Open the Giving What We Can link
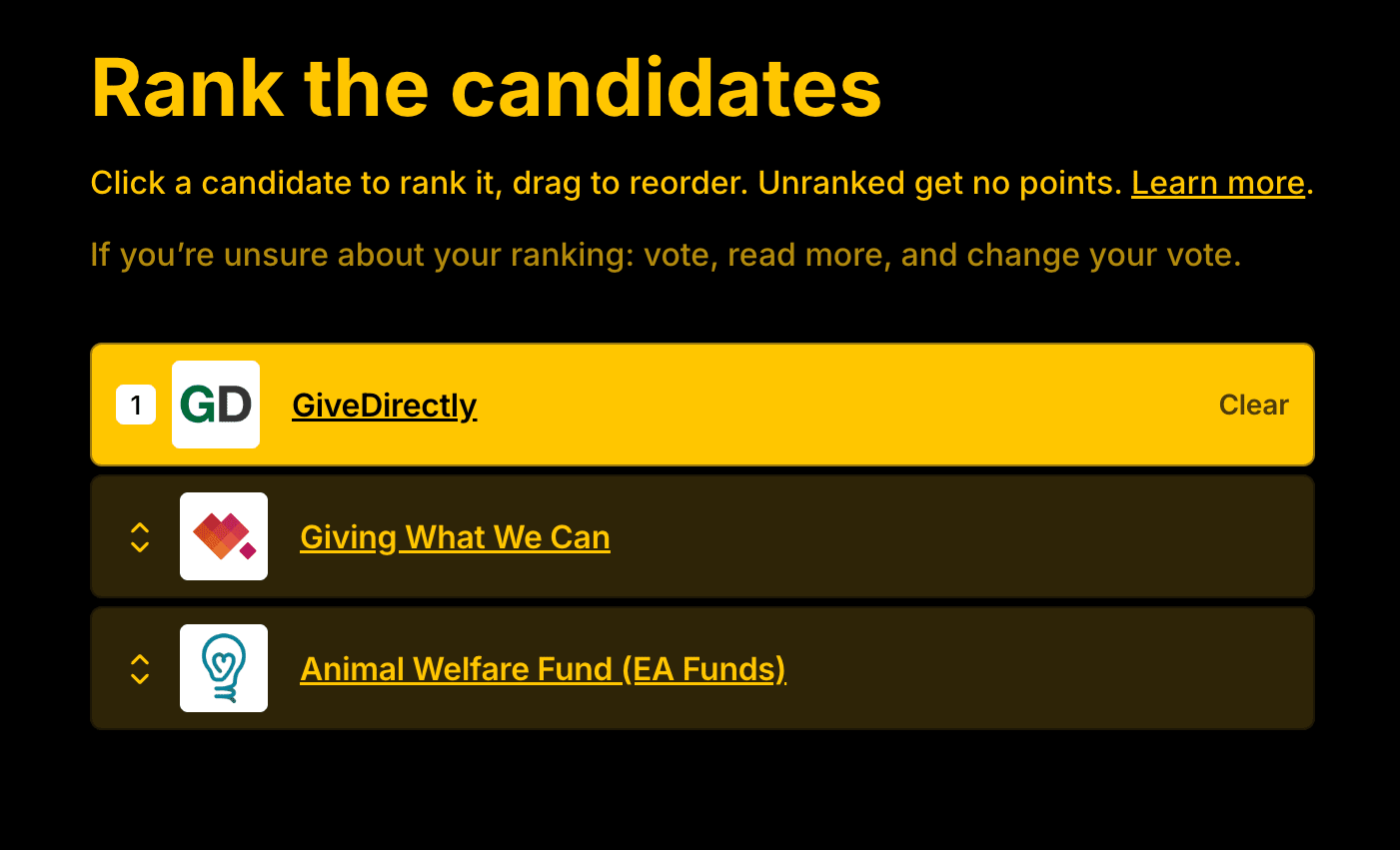Screen dimensions: 1400x850 (455, 537)
